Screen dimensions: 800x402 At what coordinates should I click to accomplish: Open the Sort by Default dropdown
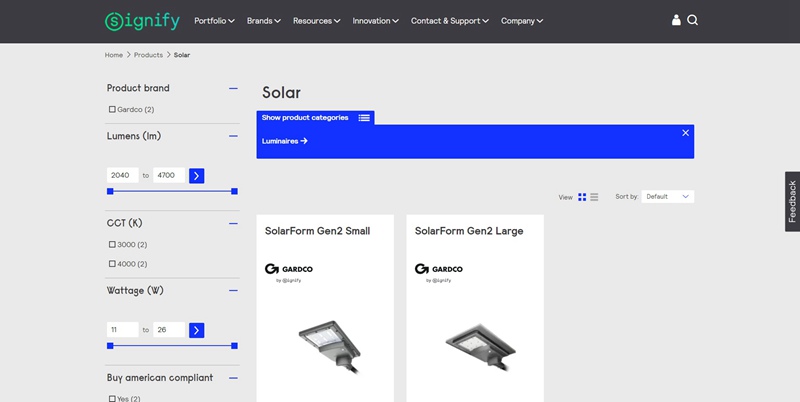click(667, 196)
